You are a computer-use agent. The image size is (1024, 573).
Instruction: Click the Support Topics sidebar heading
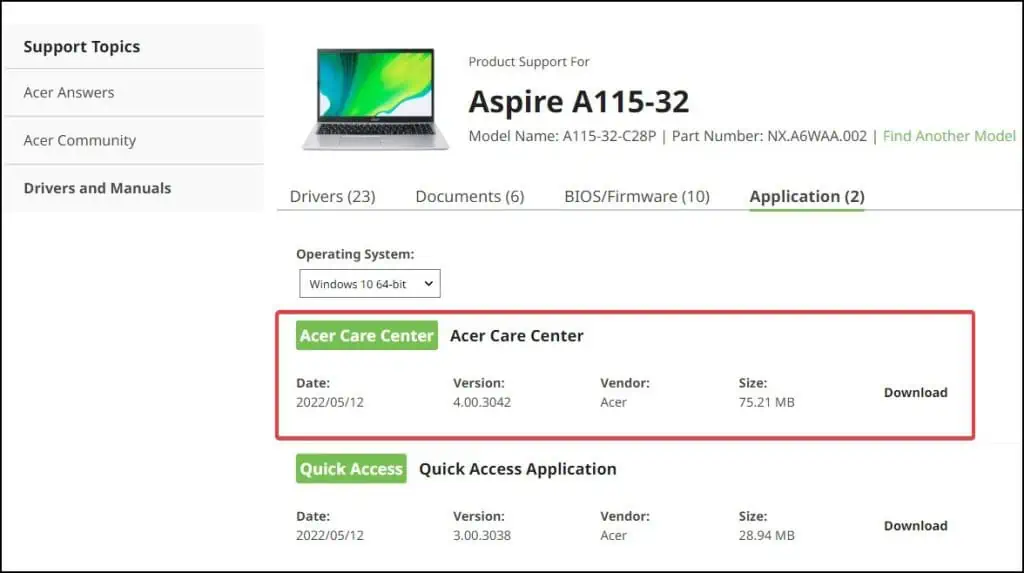point(82,47)
